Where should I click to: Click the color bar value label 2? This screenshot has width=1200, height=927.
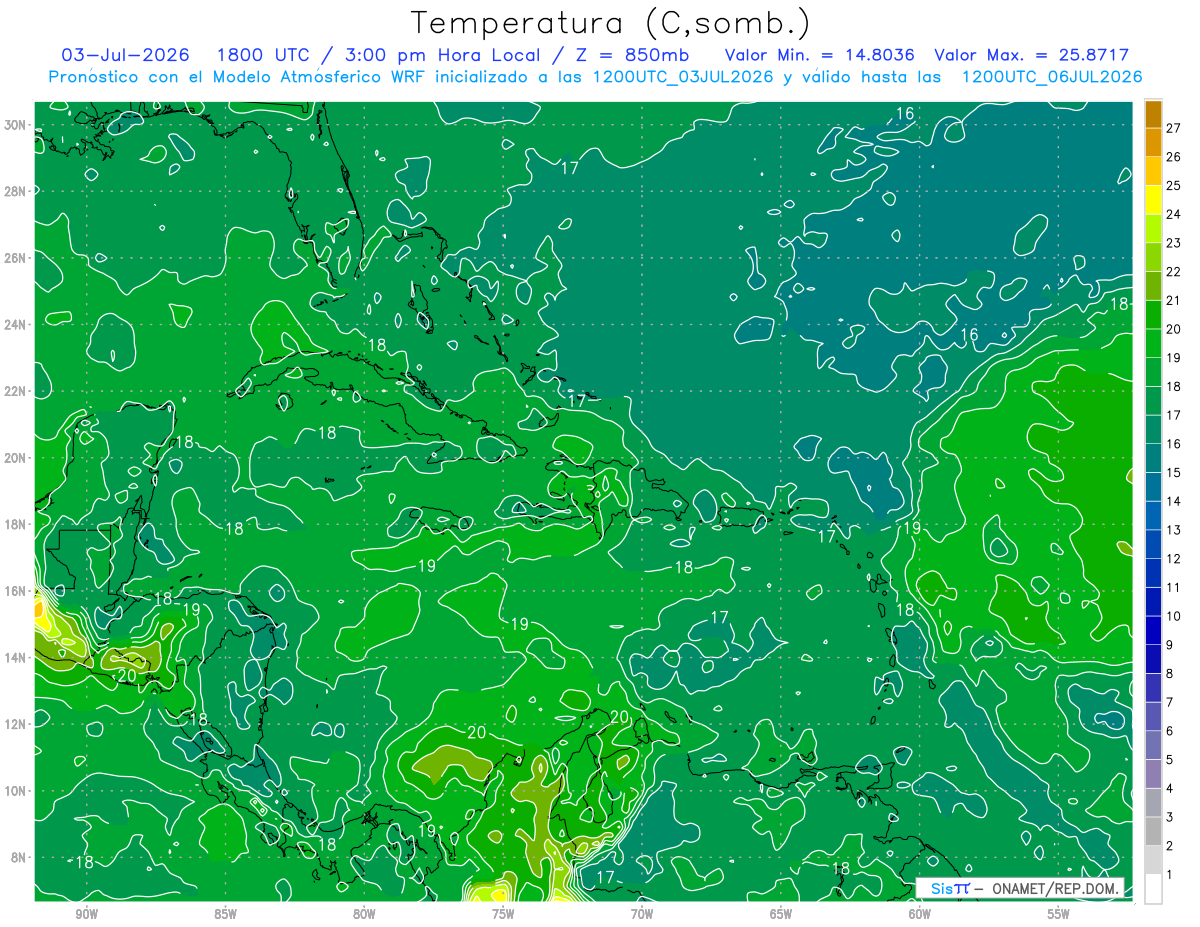point(1170,846)
